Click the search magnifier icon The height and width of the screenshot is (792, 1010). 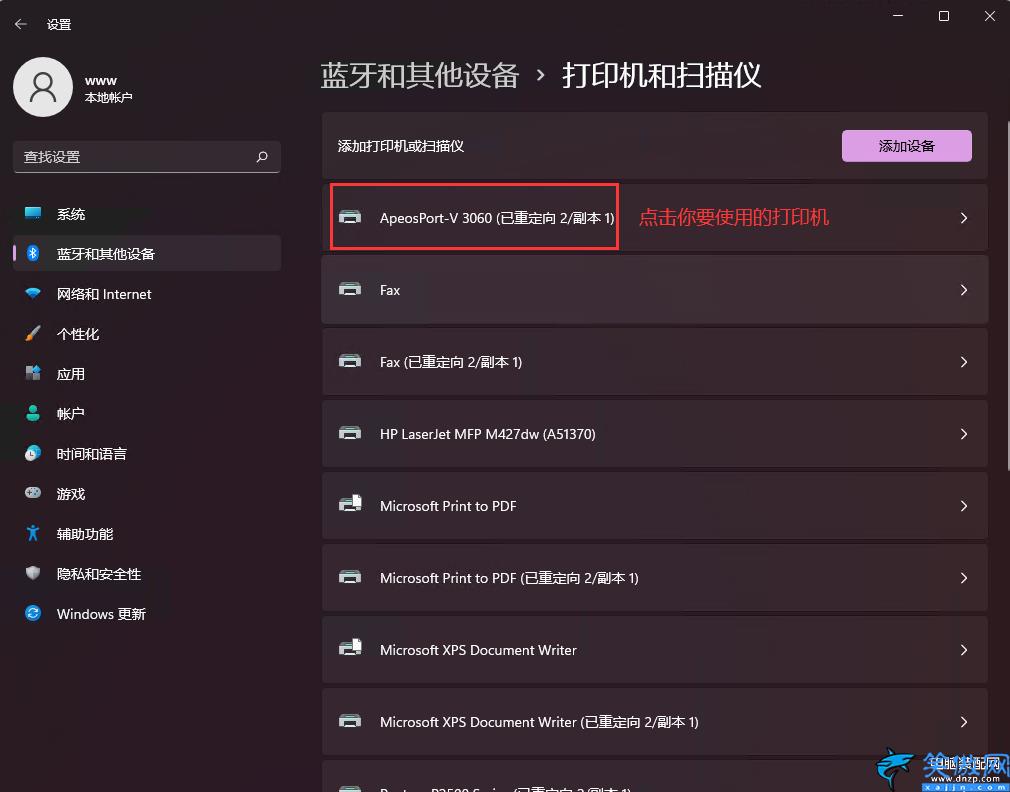pos(262,156)
